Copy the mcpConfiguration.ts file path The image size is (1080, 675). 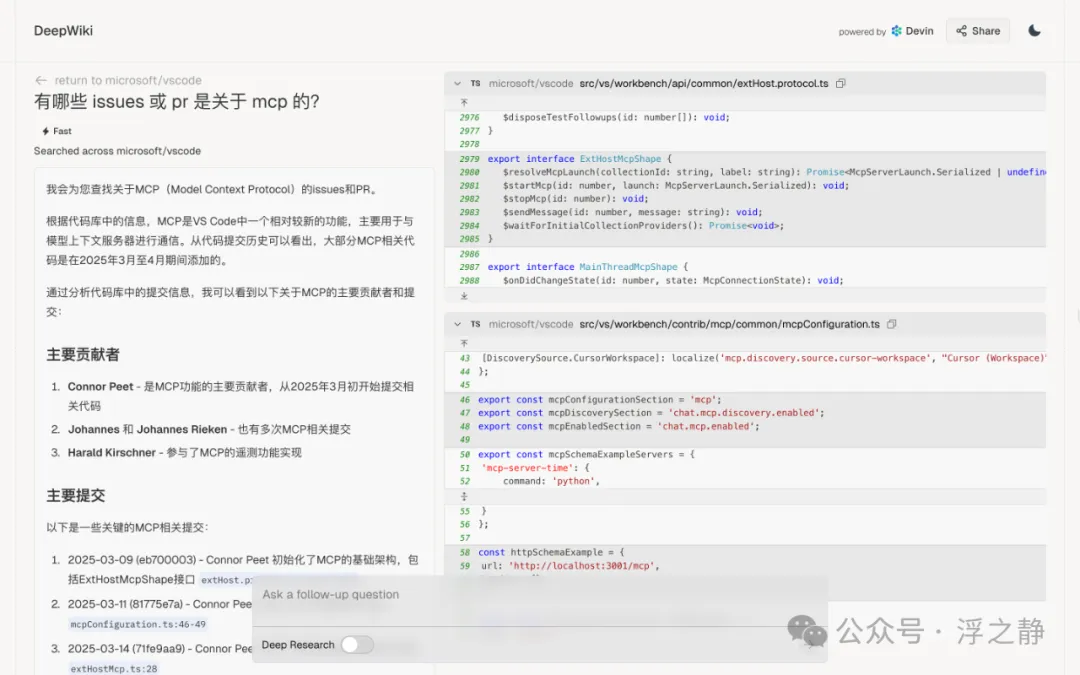[891, 324]
